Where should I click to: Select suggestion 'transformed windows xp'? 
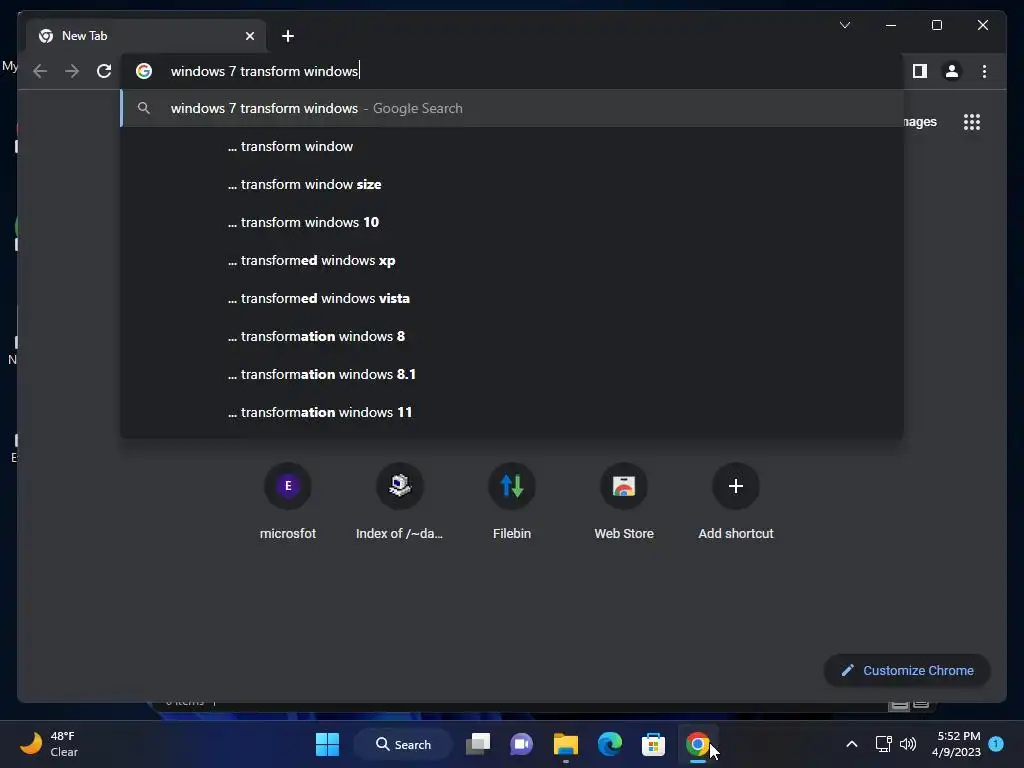pos(512,261)
